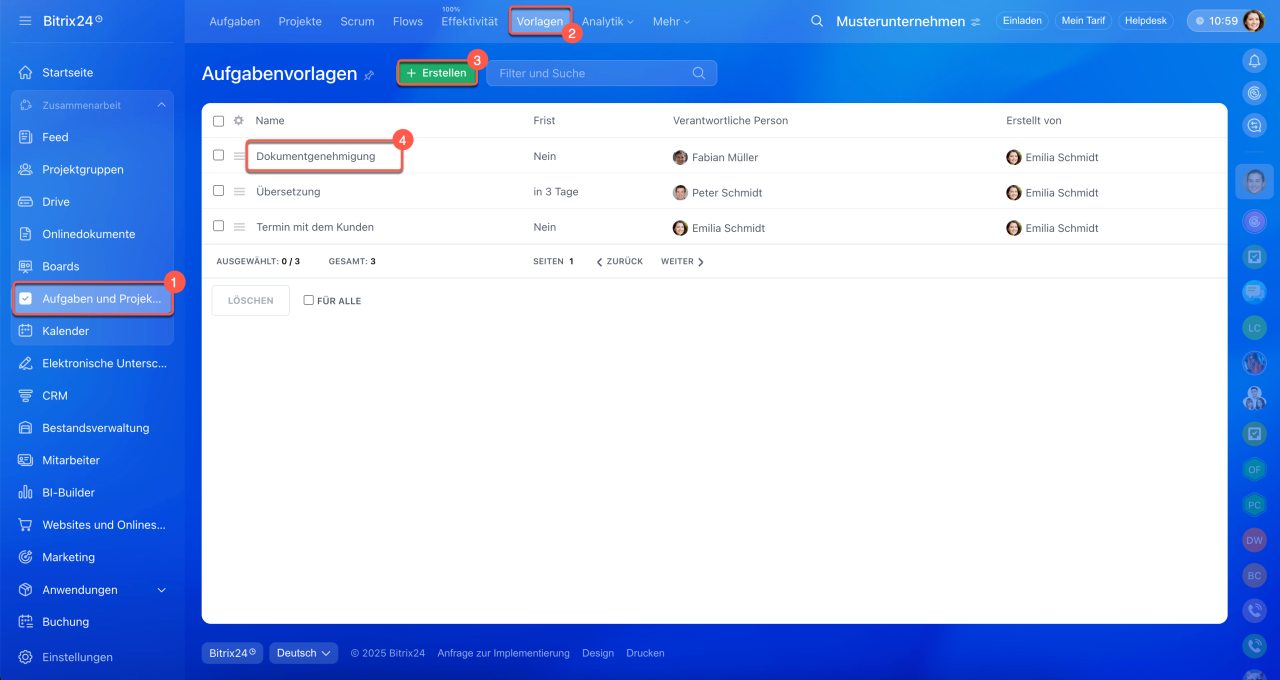
Task: Enable the Für alle checkbox
Action: tap(308, 300)
